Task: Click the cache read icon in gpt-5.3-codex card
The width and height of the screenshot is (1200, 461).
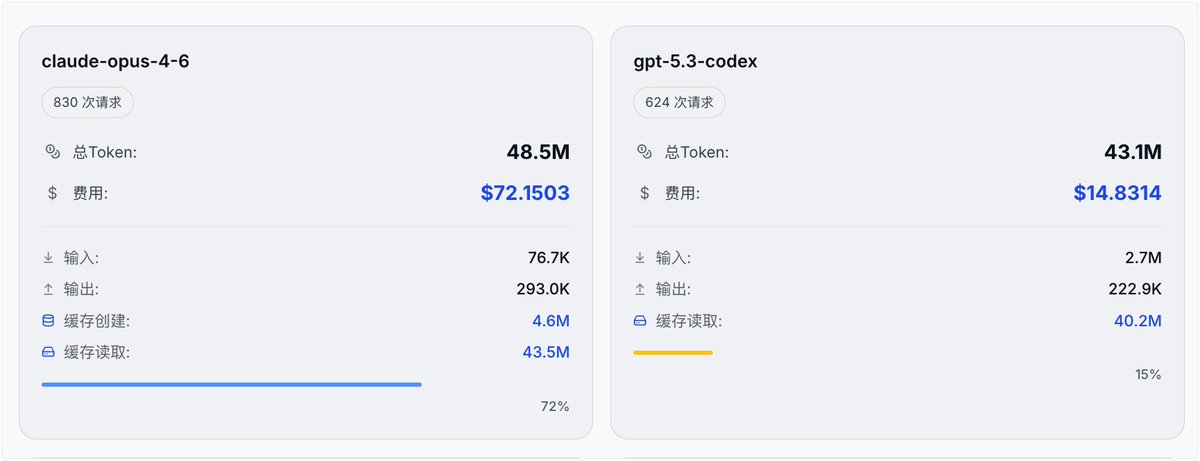Action: 640,321
